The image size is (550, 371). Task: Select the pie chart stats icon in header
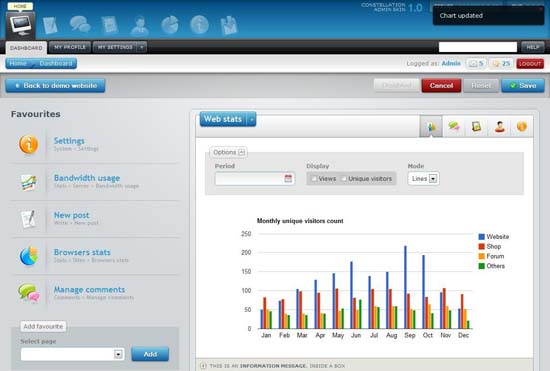(x=170, y=25)
